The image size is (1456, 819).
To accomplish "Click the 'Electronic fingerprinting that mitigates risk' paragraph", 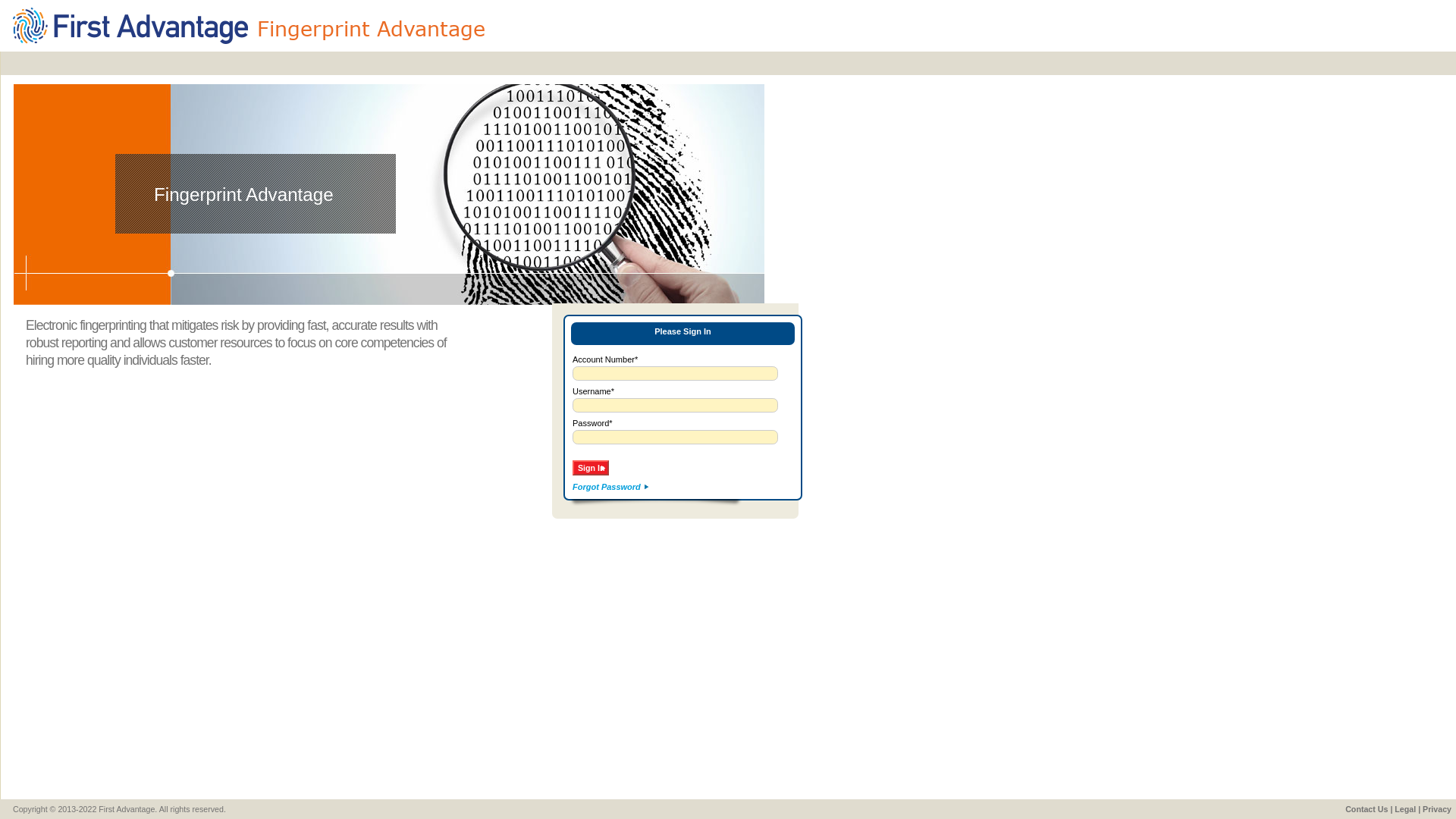I will pos(237,343).
